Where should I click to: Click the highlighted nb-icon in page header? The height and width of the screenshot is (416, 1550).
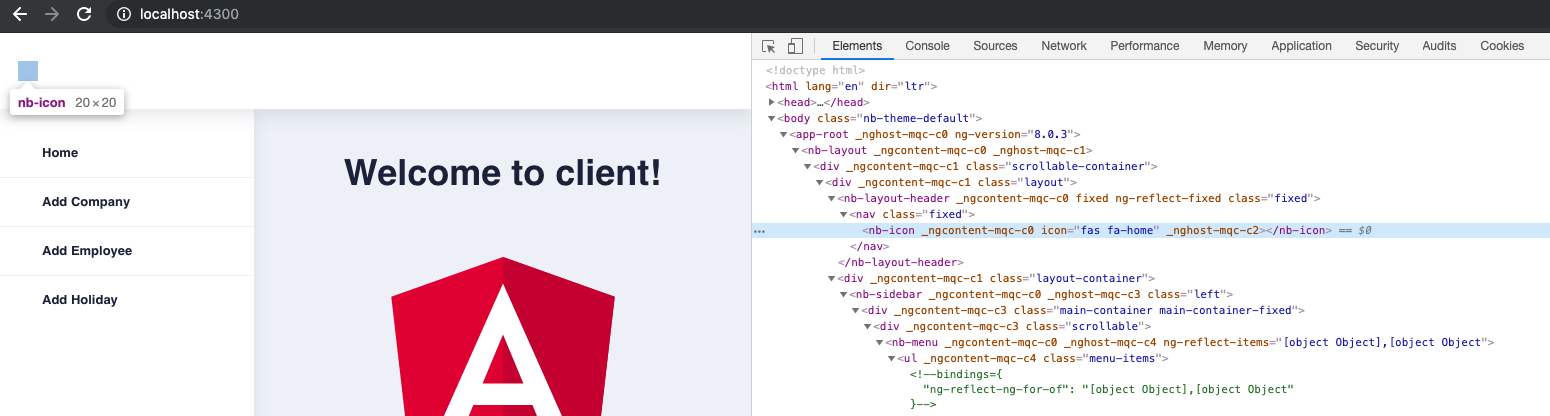(28, 71)
